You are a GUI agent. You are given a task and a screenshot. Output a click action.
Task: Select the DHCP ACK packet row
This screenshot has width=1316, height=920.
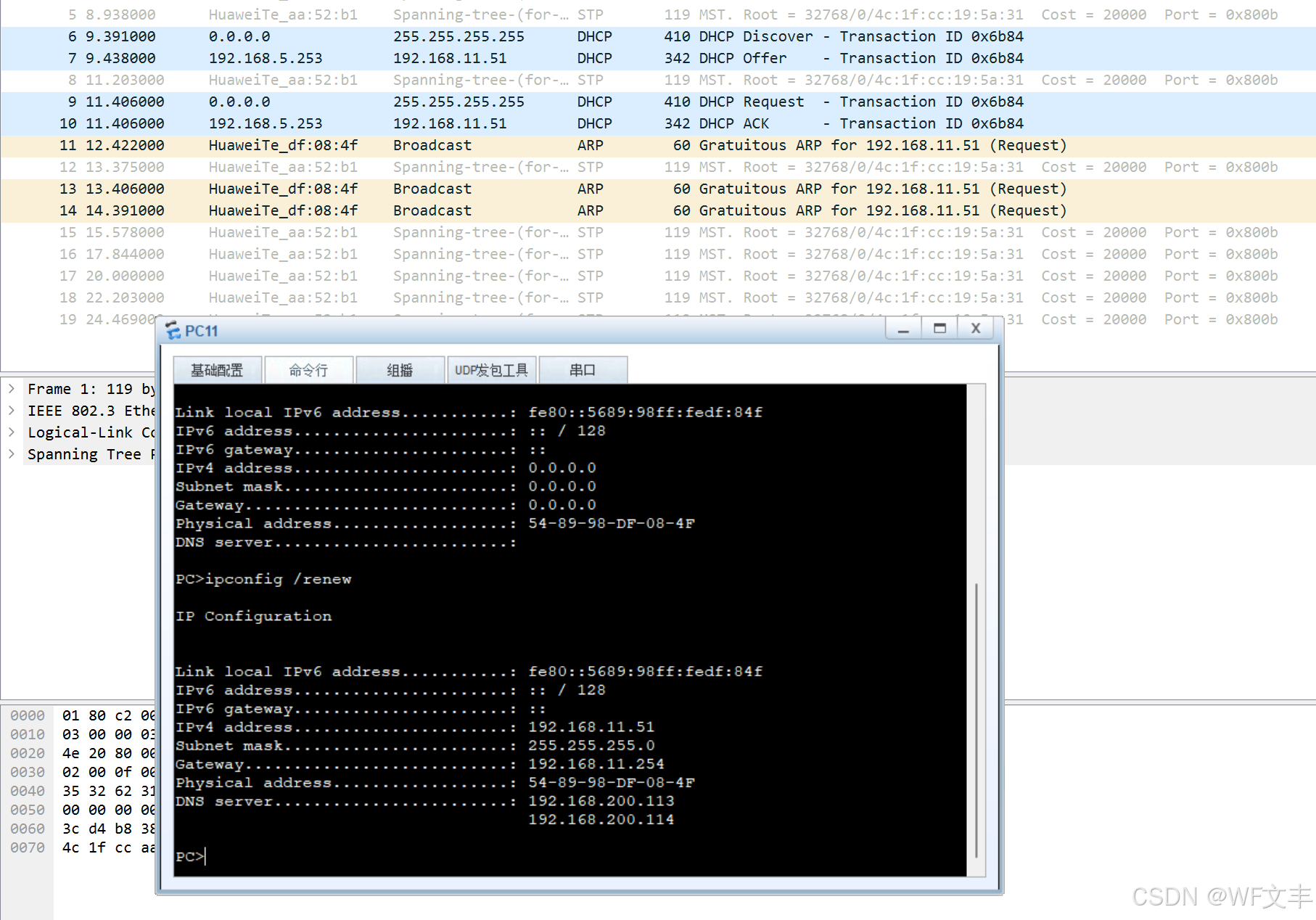(x=658, y=123)
